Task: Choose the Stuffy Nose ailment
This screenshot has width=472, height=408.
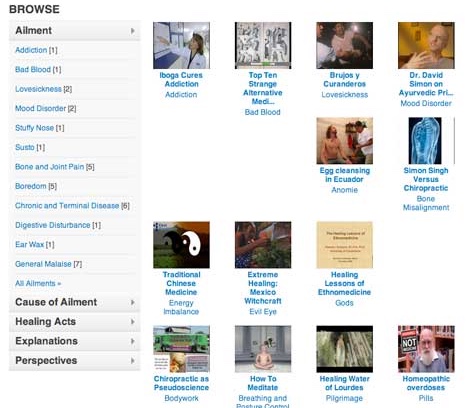Action: coord(34,128)
